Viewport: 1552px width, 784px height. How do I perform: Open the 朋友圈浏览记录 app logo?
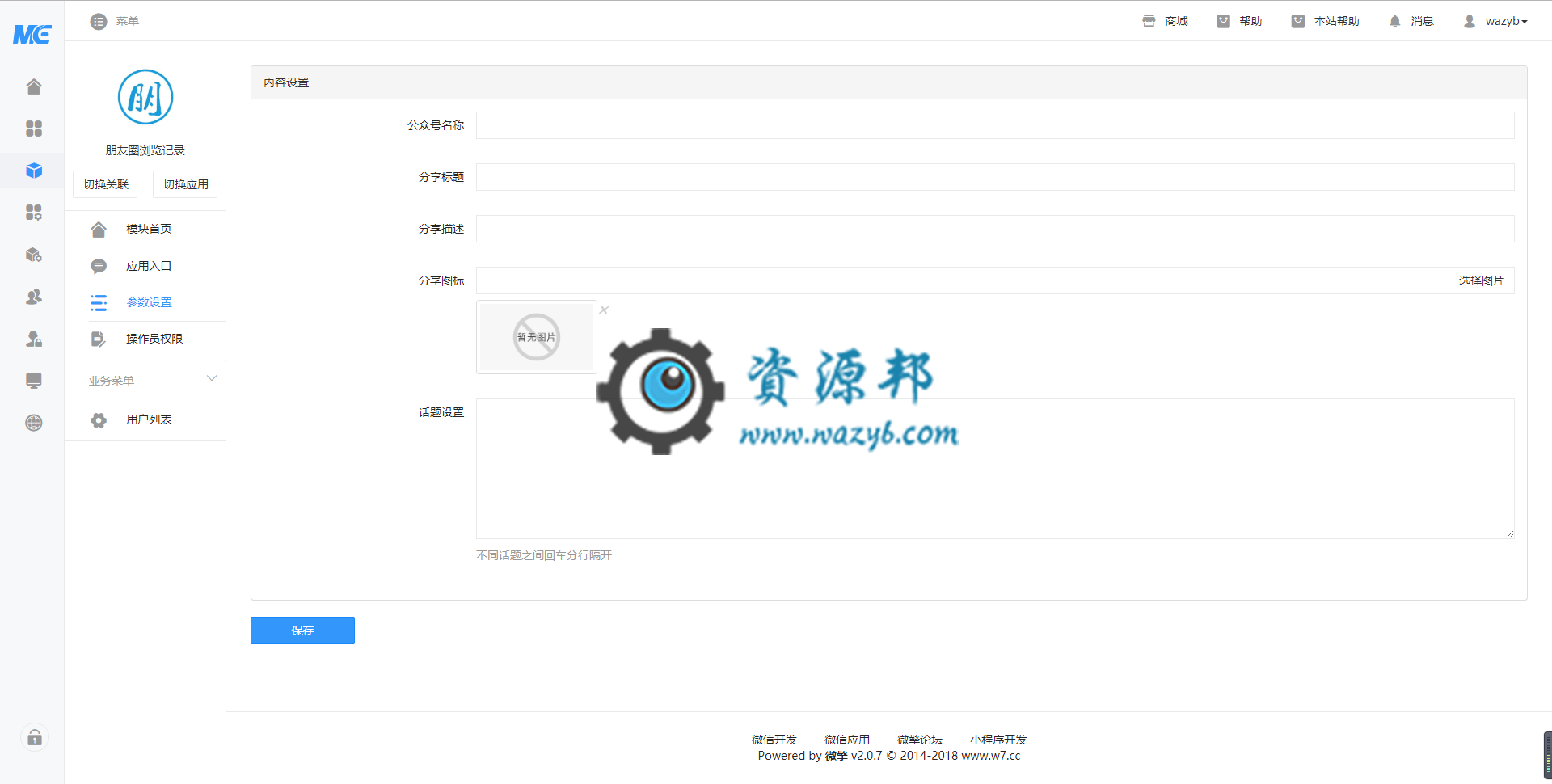[x=145, y=97]
